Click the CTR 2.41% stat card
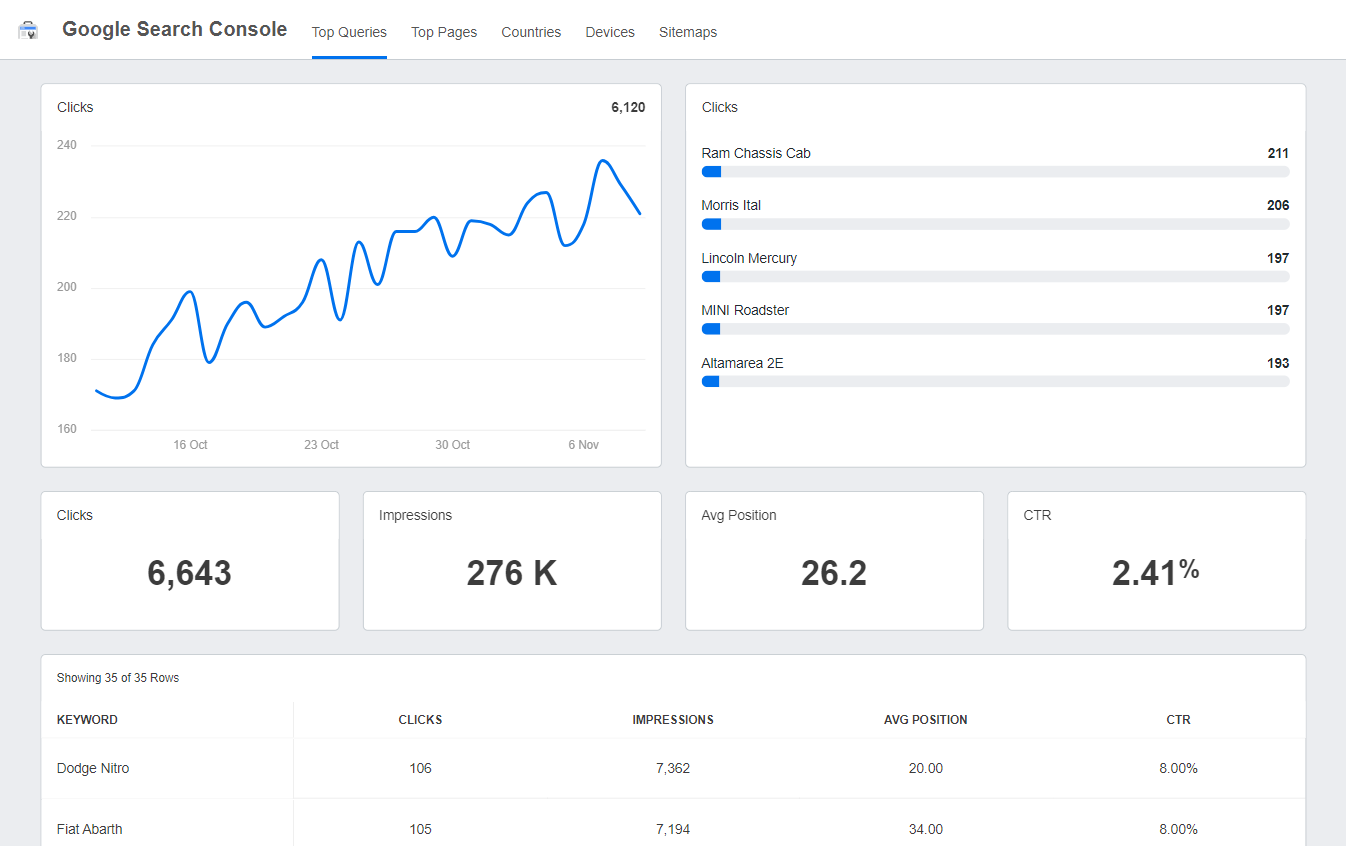The width and height of the screenshot is (1346, 846). point(1156,561)
